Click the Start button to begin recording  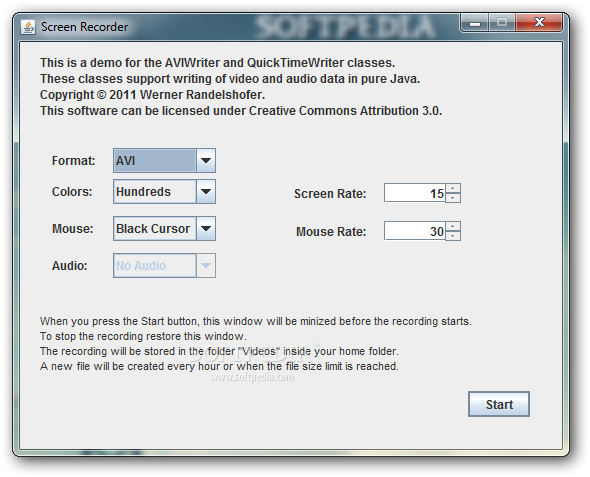(499, 404)
